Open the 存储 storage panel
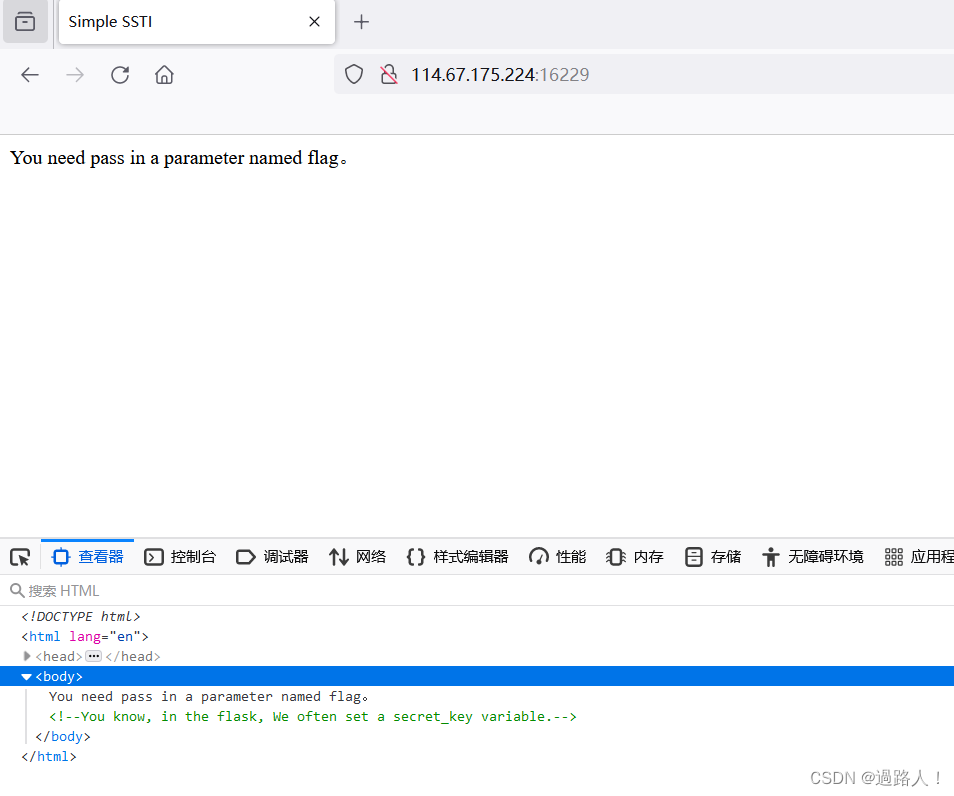 coord(712,557)
